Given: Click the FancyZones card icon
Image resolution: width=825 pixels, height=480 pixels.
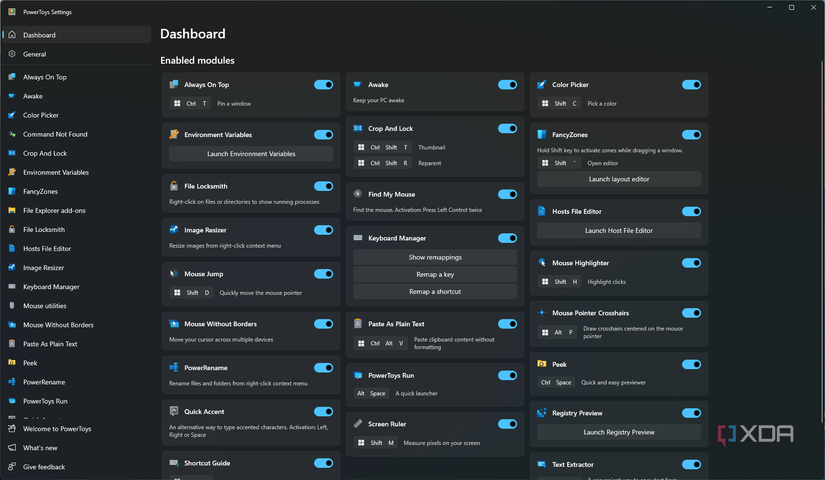Looking at the screenshot, I should click(x=541, y=134).
